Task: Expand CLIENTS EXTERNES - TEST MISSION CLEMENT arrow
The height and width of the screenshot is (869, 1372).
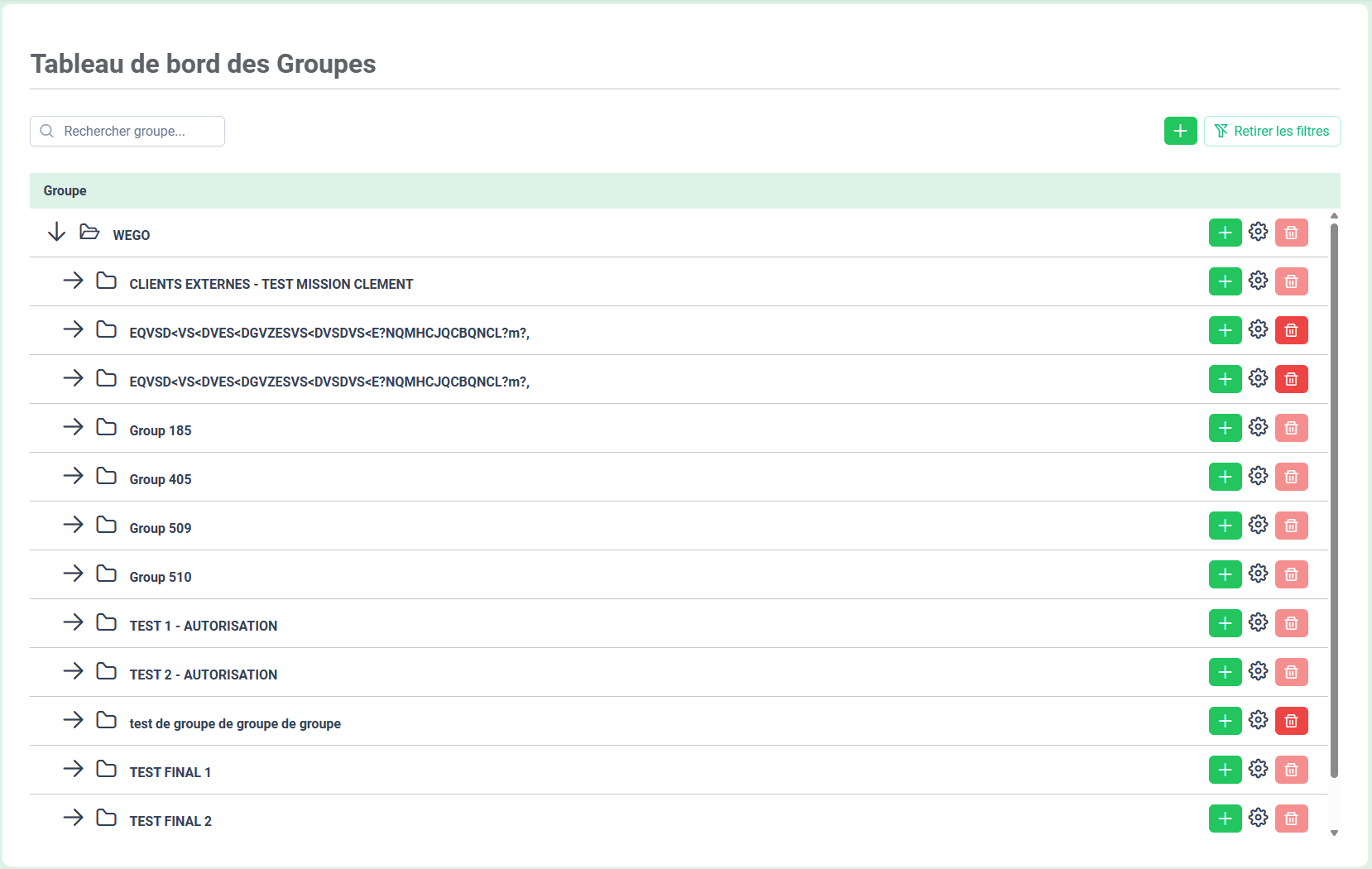Action: click(74, 281)
